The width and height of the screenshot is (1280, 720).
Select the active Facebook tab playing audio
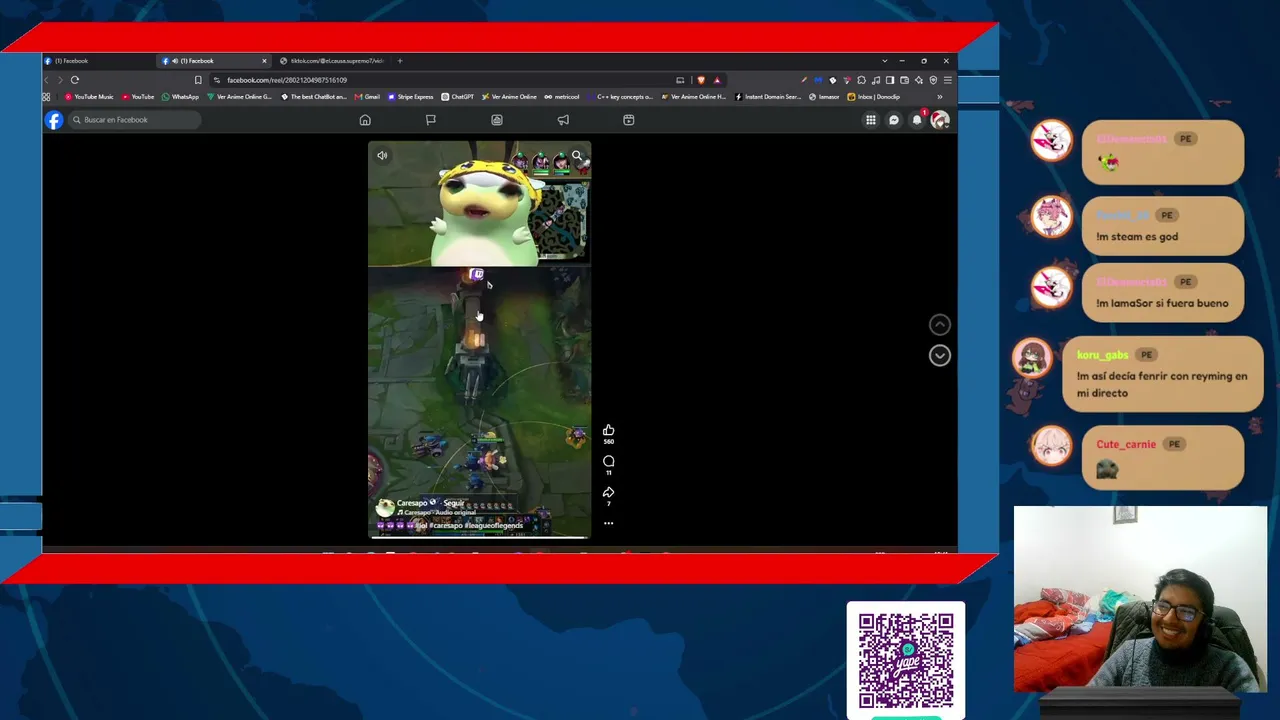click(x=215, y=61)
